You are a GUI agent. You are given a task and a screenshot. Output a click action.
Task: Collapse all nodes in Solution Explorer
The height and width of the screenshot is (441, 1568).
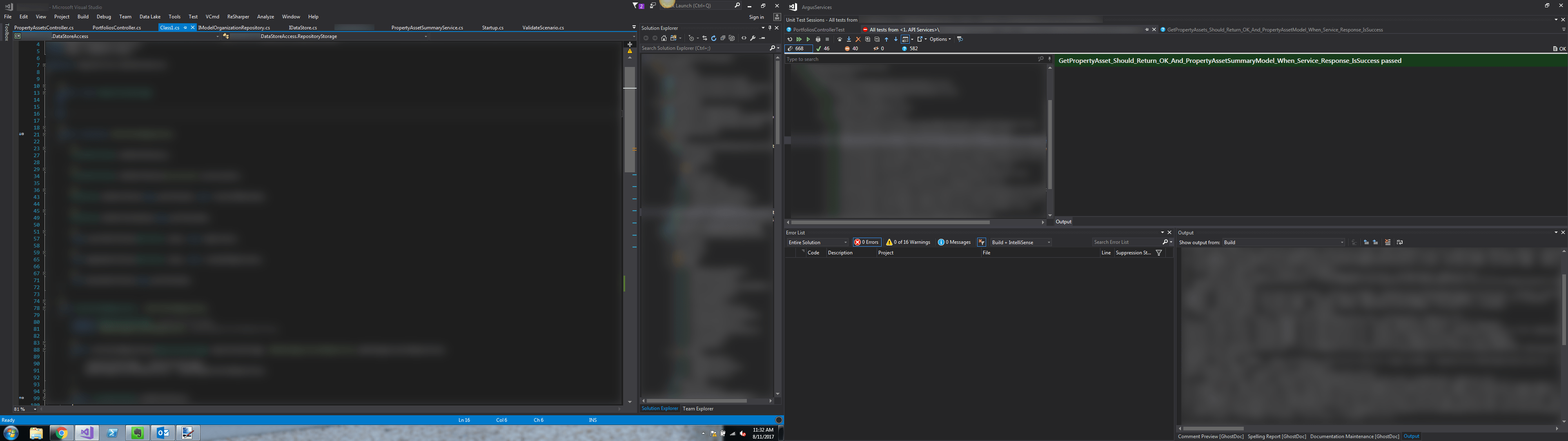[722, 38]
